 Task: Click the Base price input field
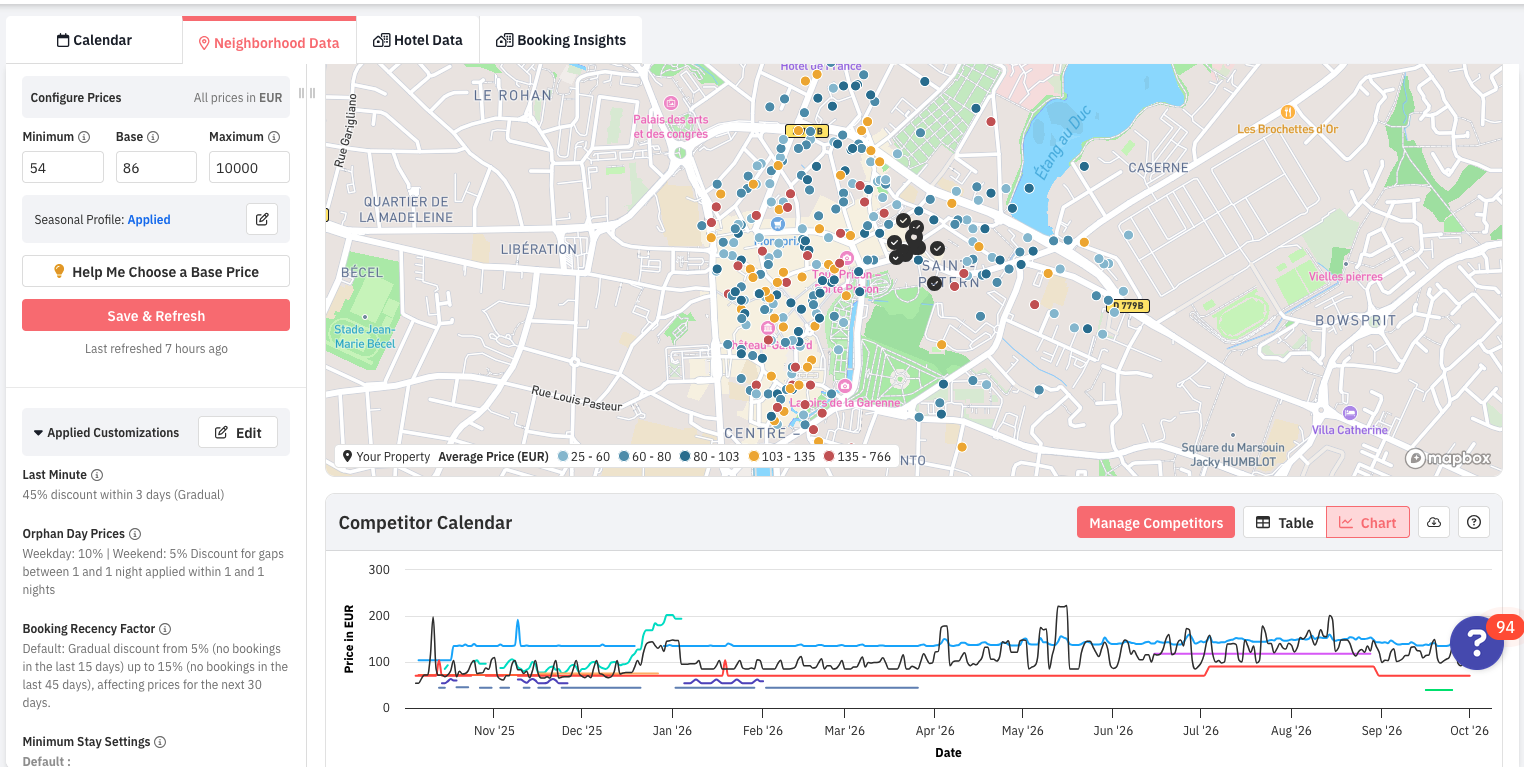pyautogui.click(x=156, y=168)
